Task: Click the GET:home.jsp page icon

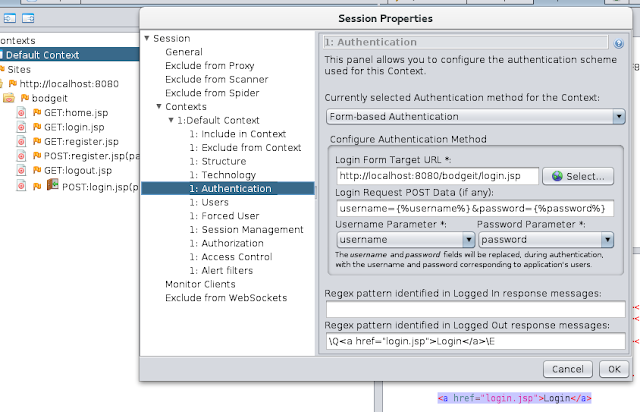Action: [22, 114]
